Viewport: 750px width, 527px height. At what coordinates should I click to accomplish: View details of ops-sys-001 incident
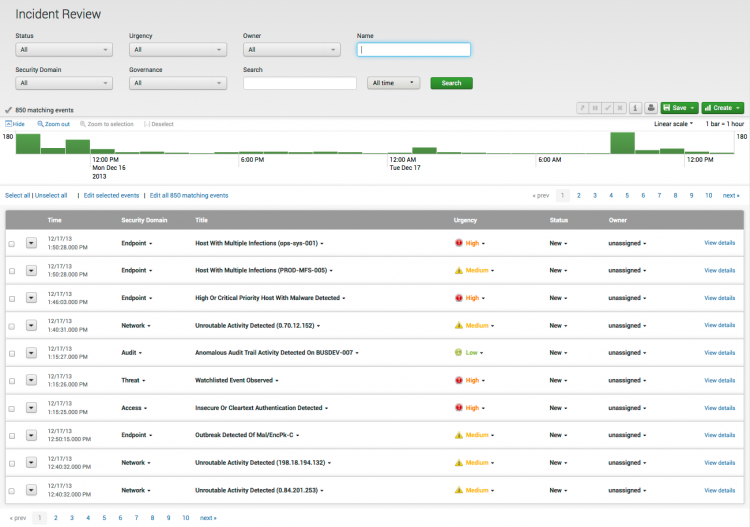coord(719,243)
